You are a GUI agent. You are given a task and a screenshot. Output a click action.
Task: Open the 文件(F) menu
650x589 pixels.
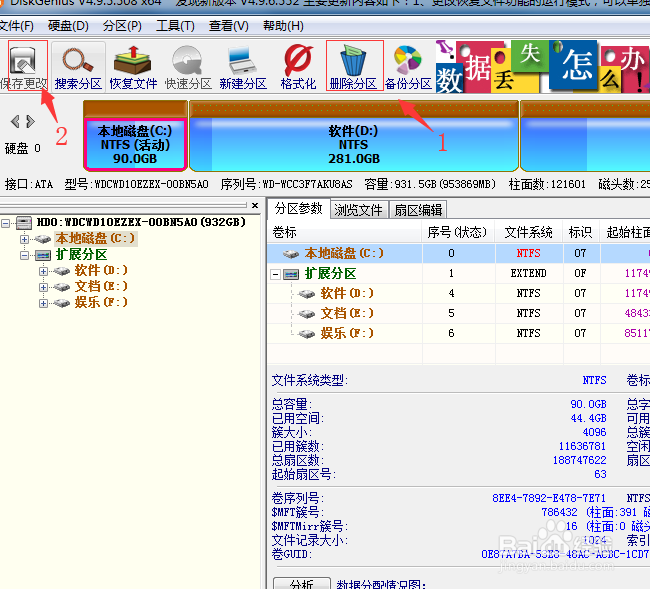point(16,26)
